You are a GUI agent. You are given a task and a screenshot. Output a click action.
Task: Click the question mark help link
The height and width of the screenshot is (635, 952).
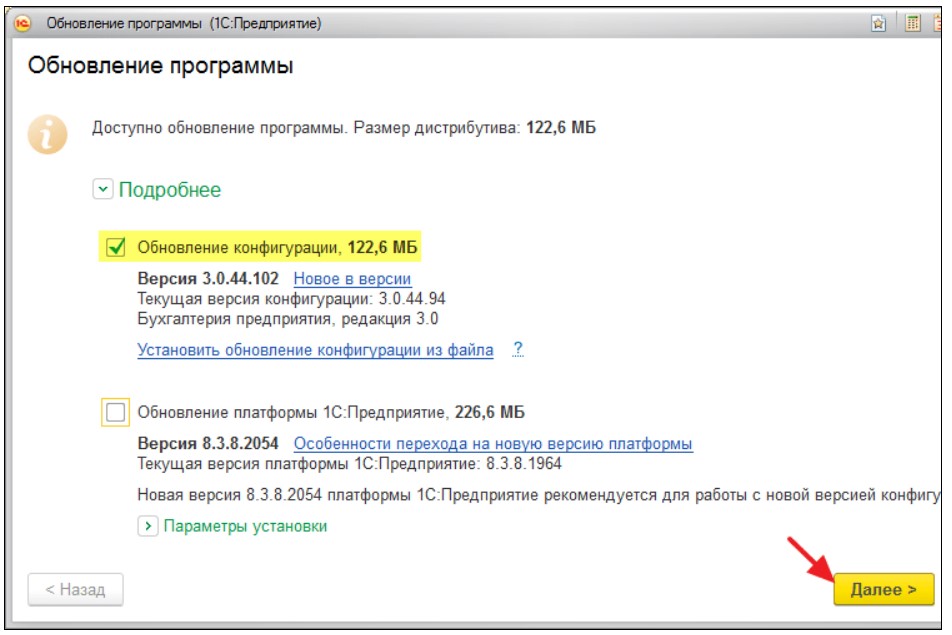point(518,350)
